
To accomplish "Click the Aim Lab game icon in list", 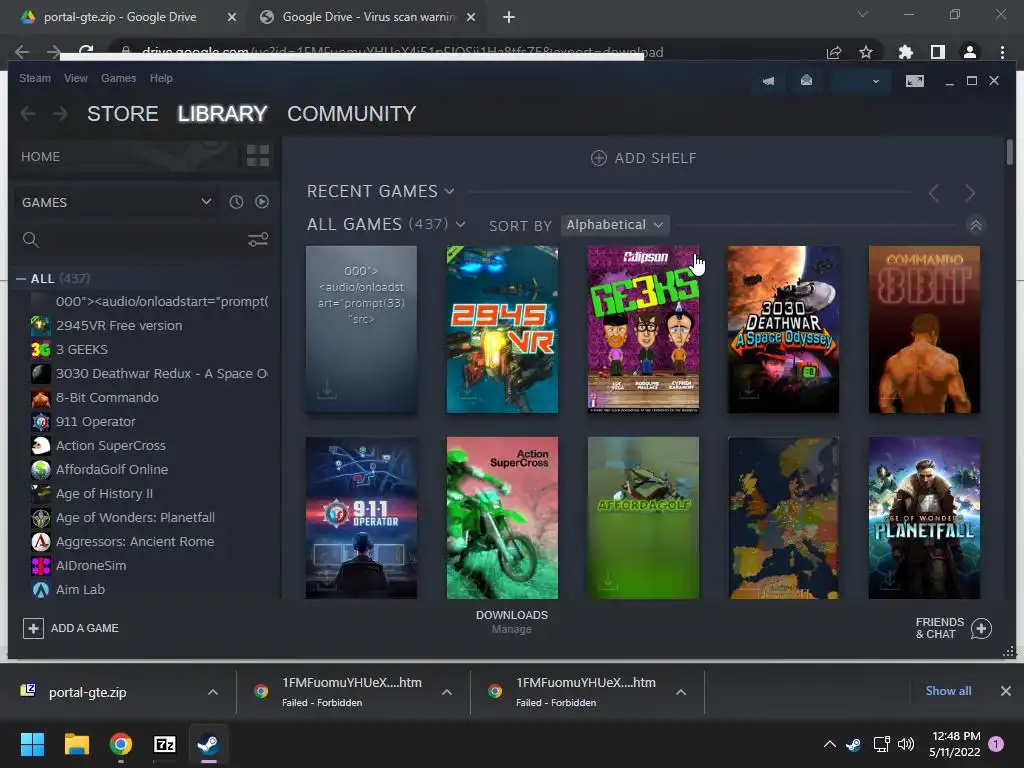I will [40, 590].
